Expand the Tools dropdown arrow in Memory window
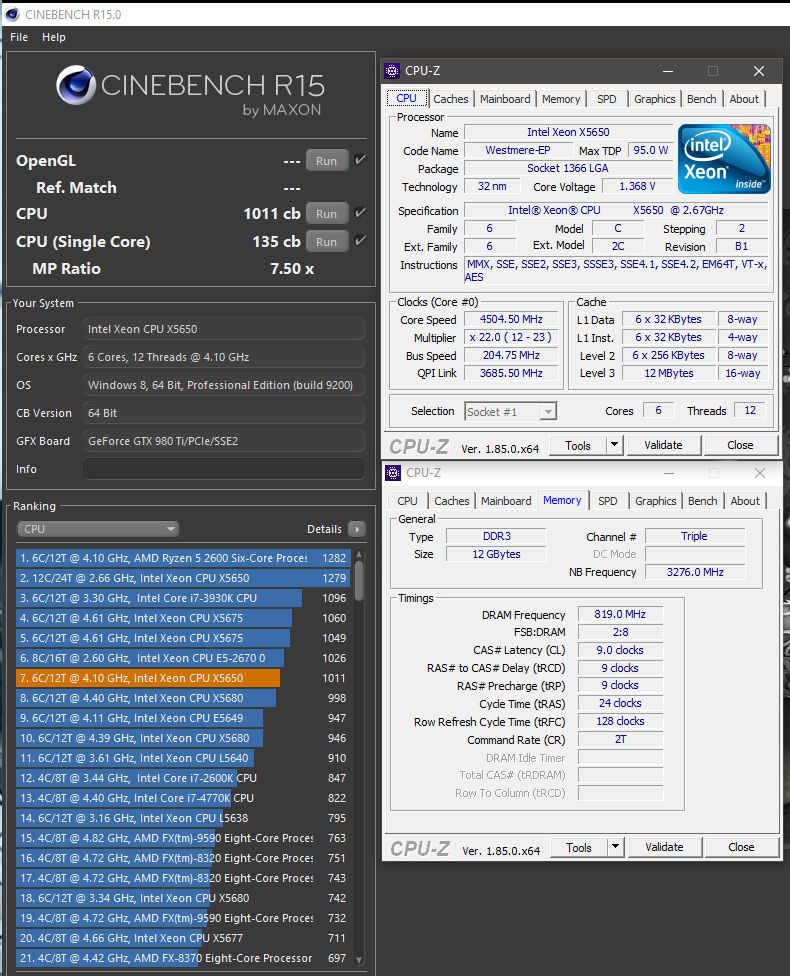 (x=616, y=848)
